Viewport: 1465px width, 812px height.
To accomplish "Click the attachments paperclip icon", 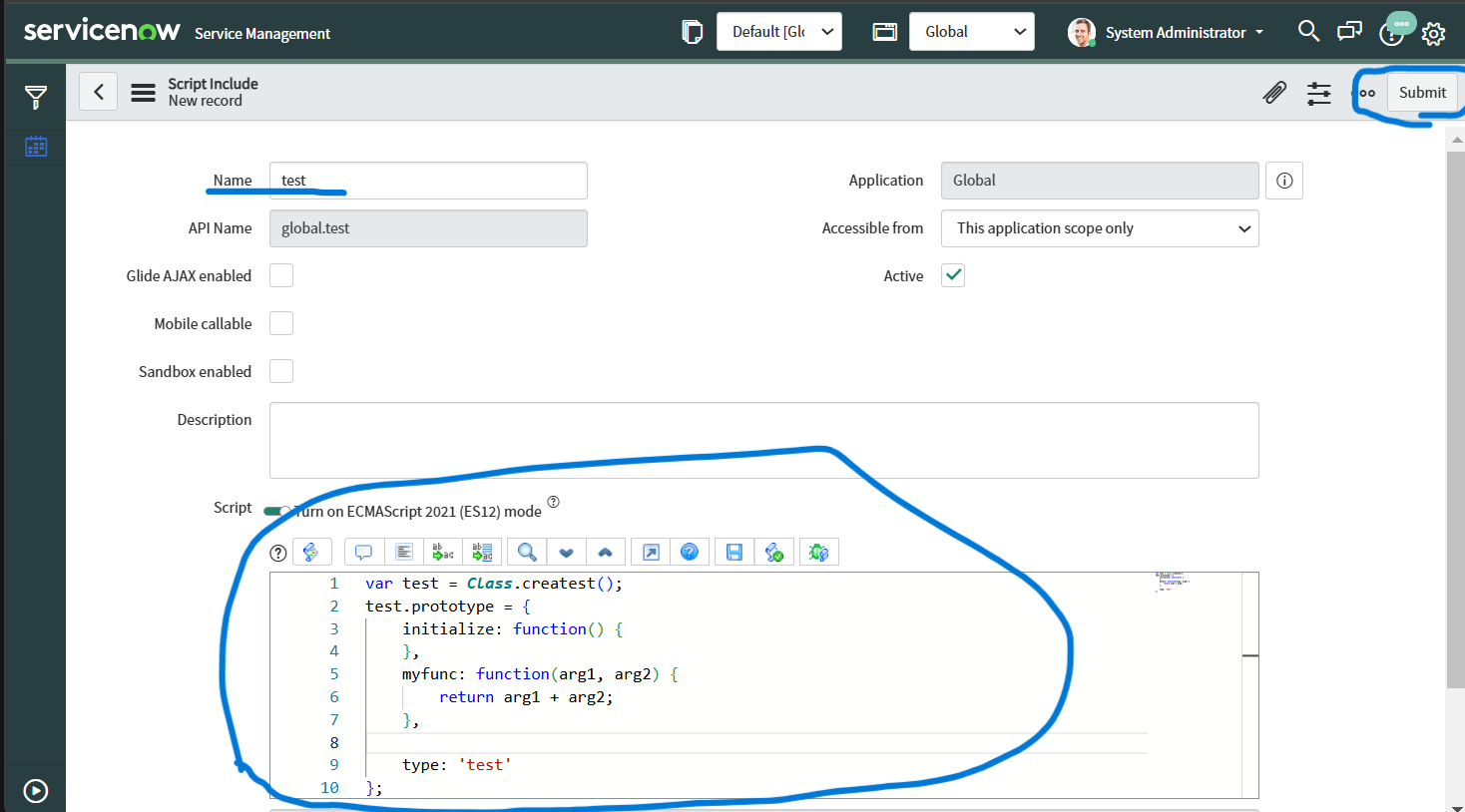I will point(1274,92).
